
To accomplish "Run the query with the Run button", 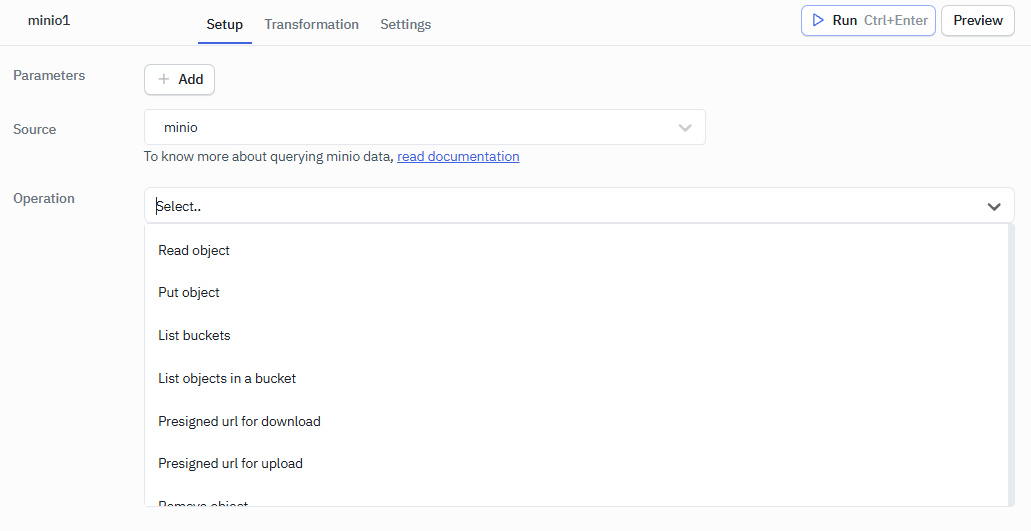I will point(867,20).
